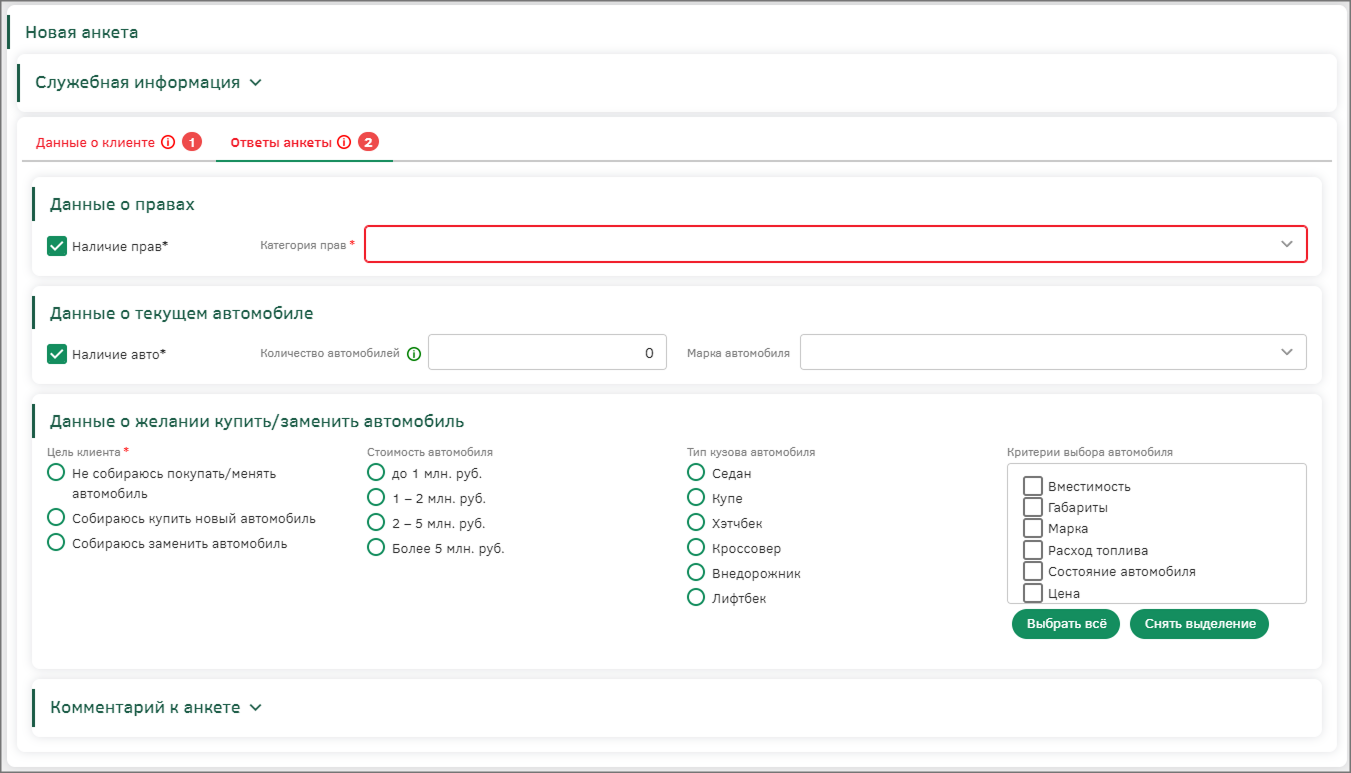Image resolution: width=1351 pixels, height=773 pixels.
Task: Switch to Данные о клиенте tab
Action: coord(95,143)
